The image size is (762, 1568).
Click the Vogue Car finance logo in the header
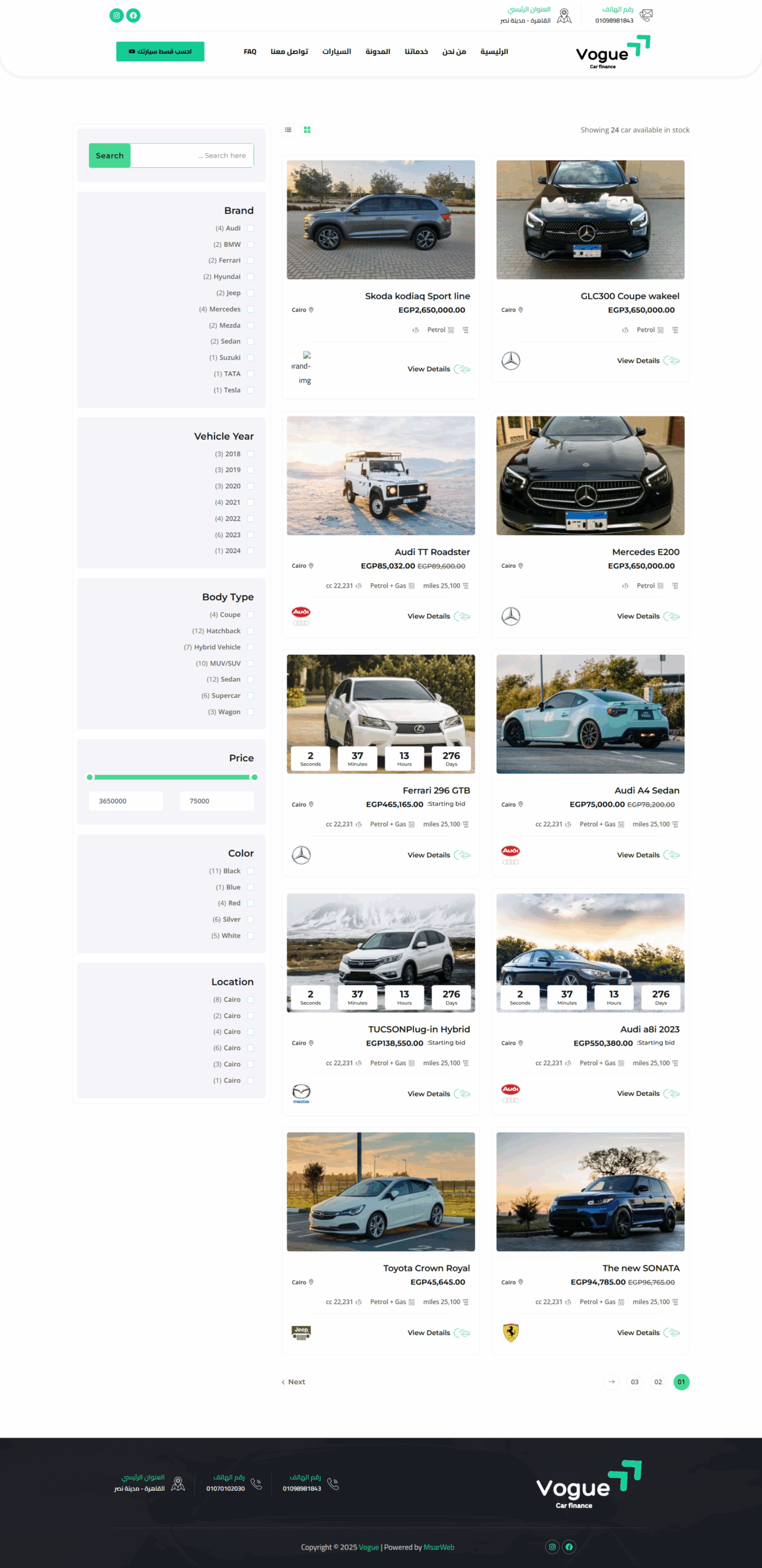[x=613, y=53]
